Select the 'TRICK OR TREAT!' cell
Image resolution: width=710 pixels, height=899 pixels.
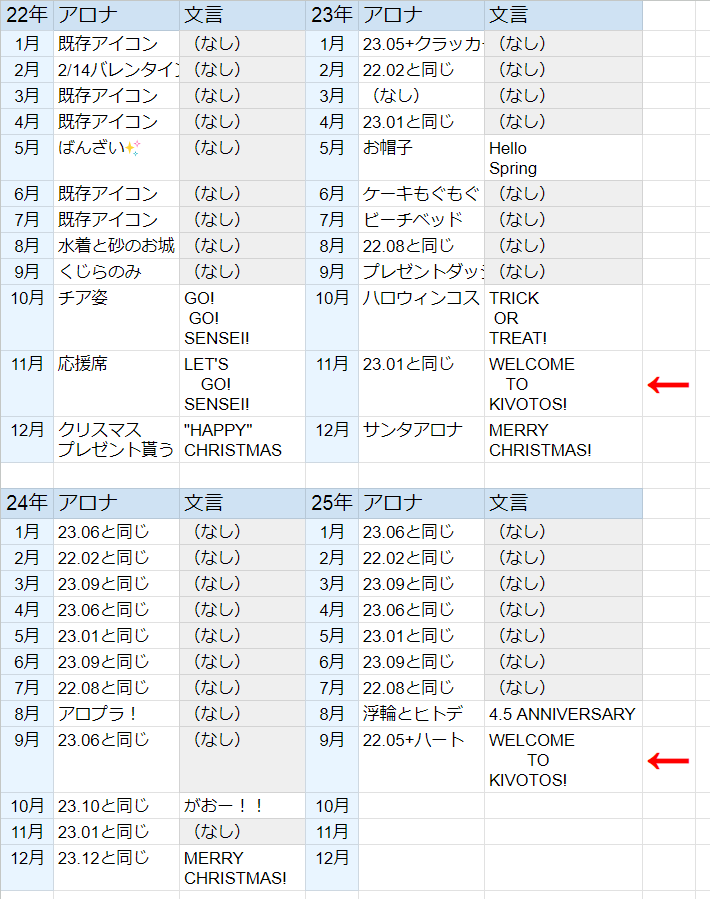[562, 318]
